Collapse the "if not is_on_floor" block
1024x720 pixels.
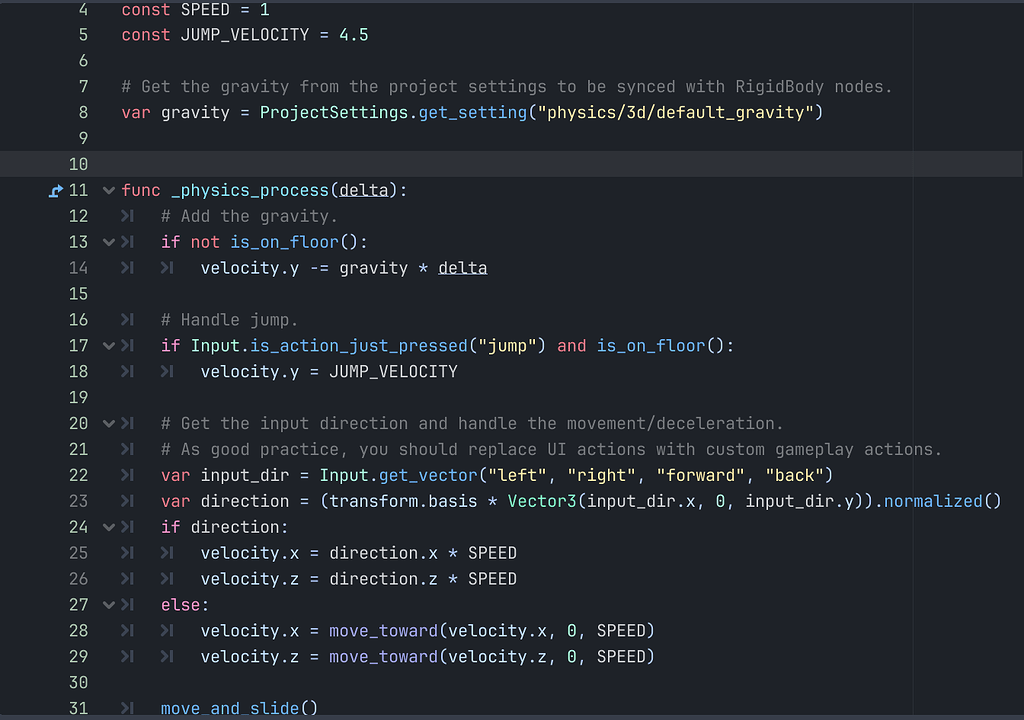click(x=108, y=241)
